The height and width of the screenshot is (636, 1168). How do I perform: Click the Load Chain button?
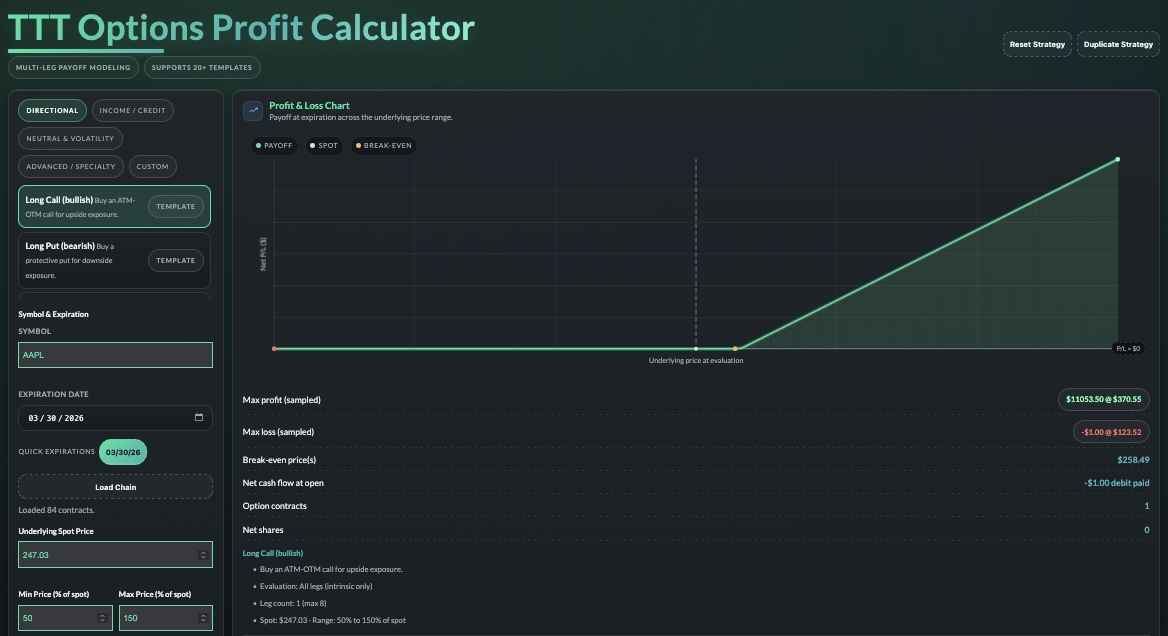pyautogui.click(x=115, y=487)
